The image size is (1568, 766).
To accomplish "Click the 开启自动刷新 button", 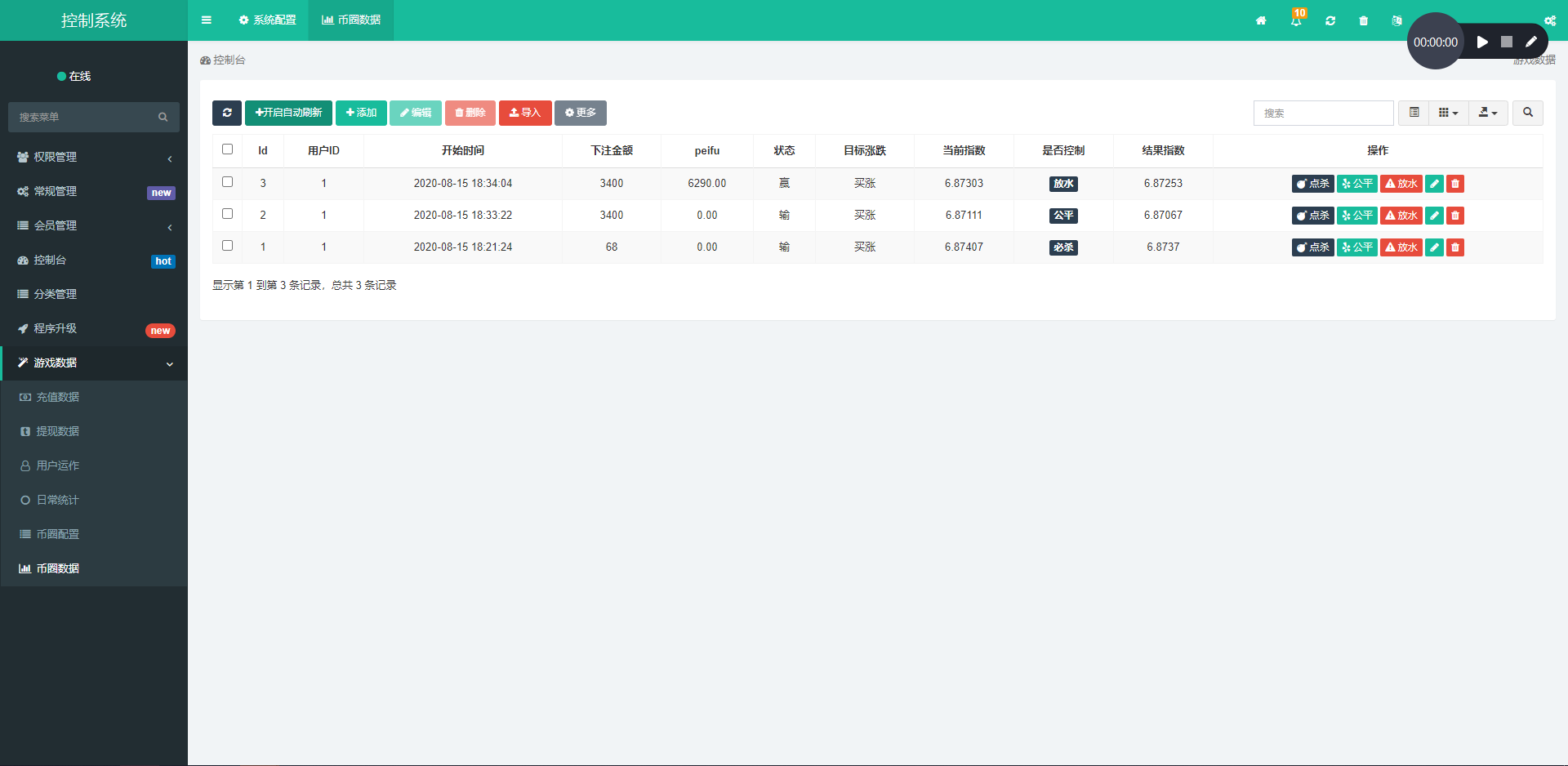I will click(x=288, y=113).
